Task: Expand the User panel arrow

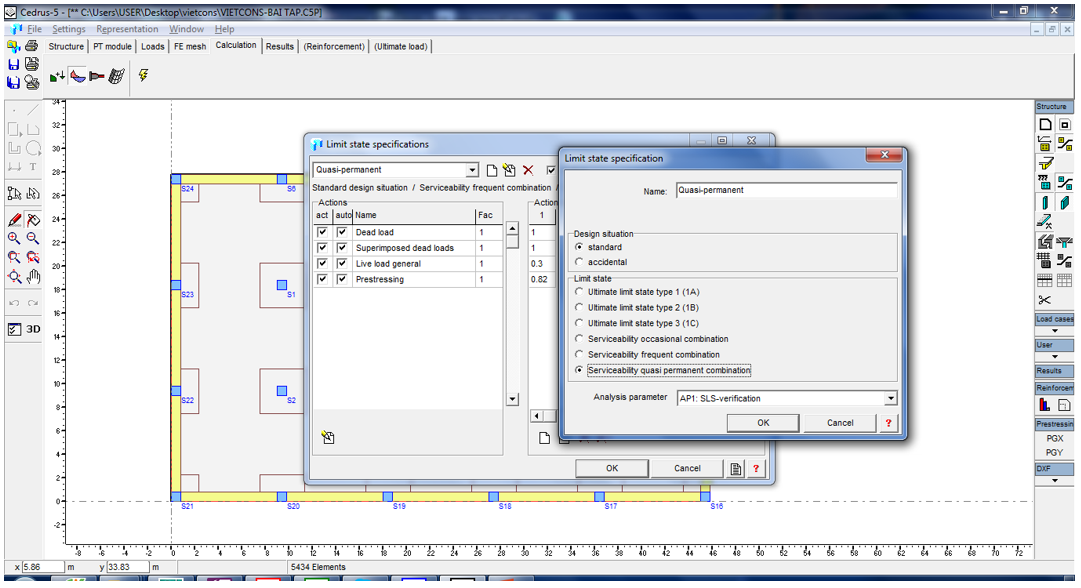Action: [1055, 356]
